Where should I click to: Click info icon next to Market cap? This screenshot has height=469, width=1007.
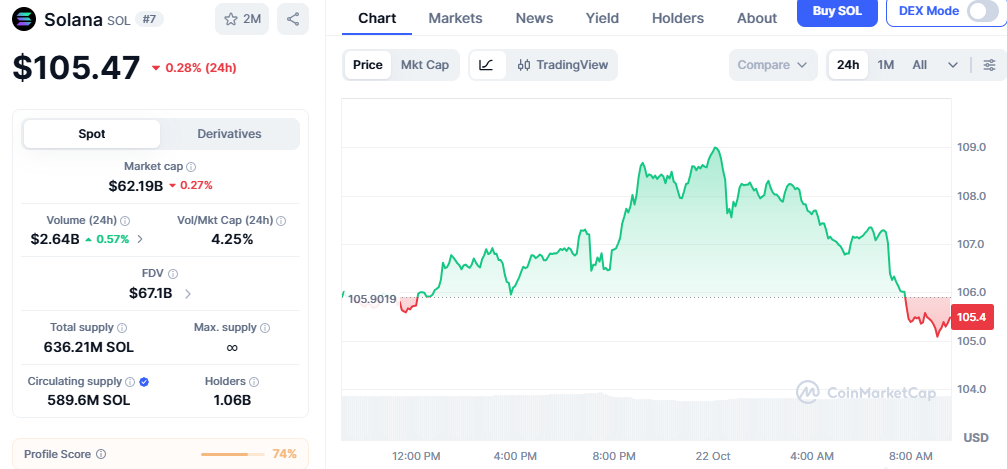coord(191,167)
